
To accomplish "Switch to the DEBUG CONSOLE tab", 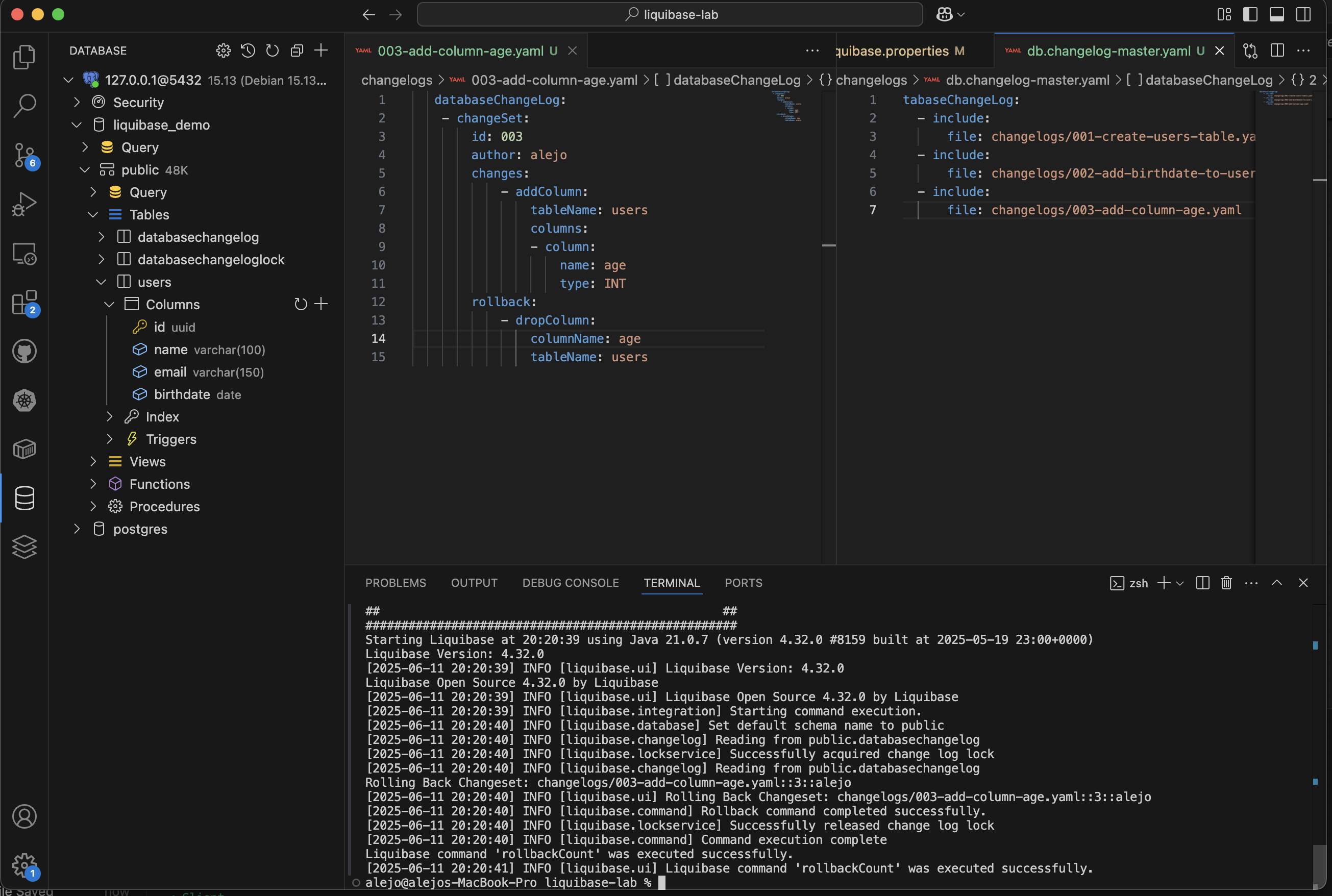I will pos(570,583).
